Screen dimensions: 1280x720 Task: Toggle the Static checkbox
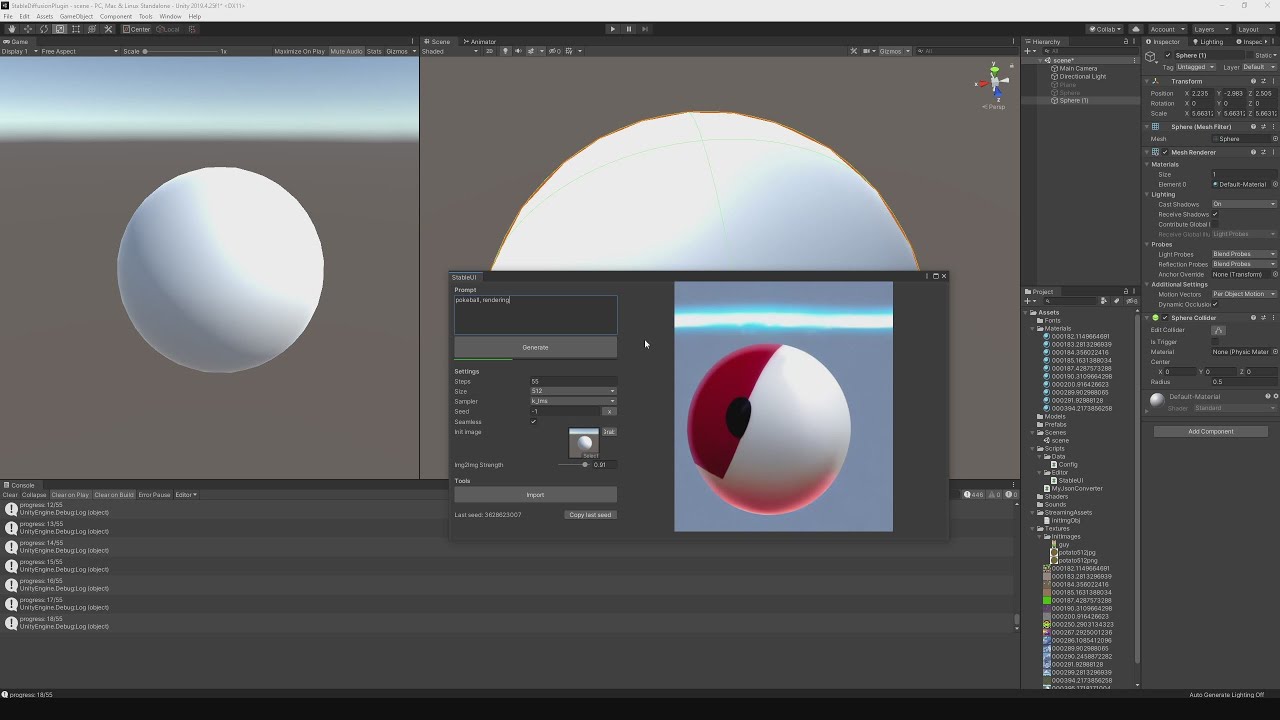tap(1250, 55)
